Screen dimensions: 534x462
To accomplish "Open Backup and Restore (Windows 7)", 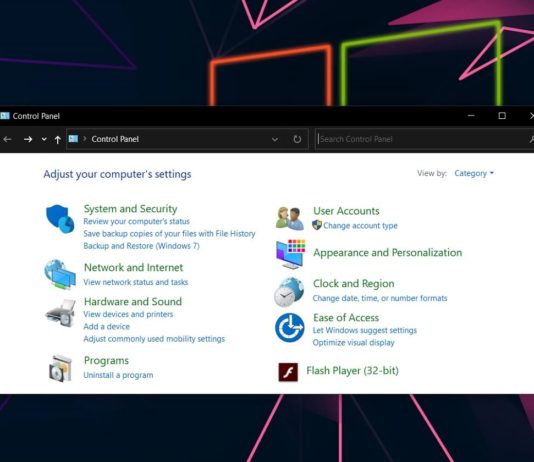I will pos(141,246).
